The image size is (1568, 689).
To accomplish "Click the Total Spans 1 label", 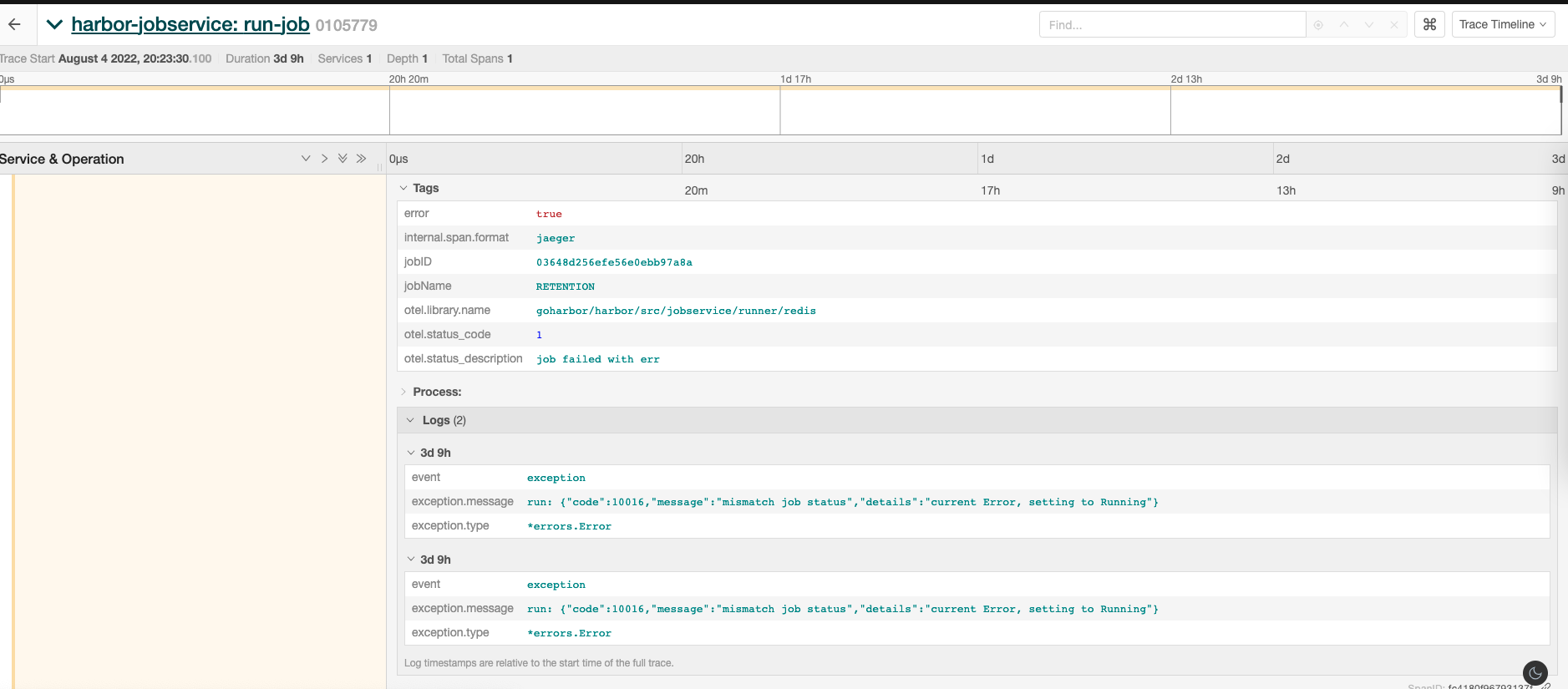I will pos(478,58).
